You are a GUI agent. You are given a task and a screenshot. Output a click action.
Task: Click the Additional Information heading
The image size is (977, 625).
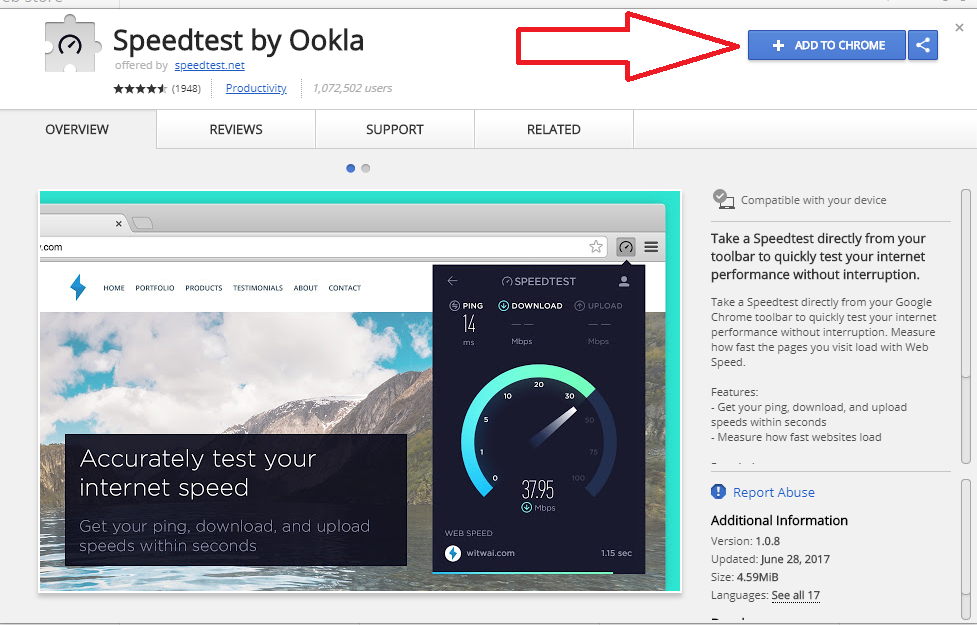point(779,520)
